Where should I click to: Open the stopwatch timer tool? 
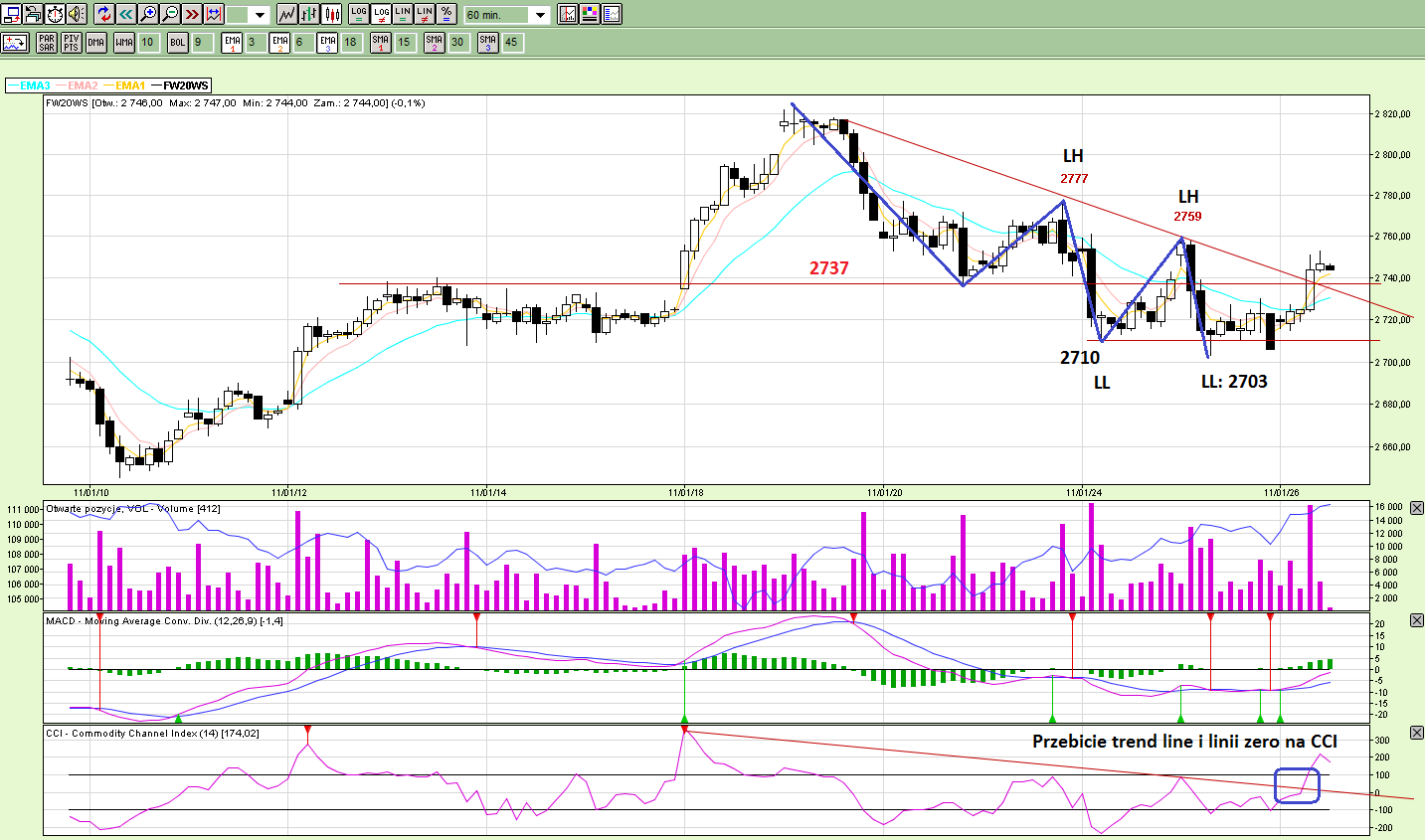[55, 14]
